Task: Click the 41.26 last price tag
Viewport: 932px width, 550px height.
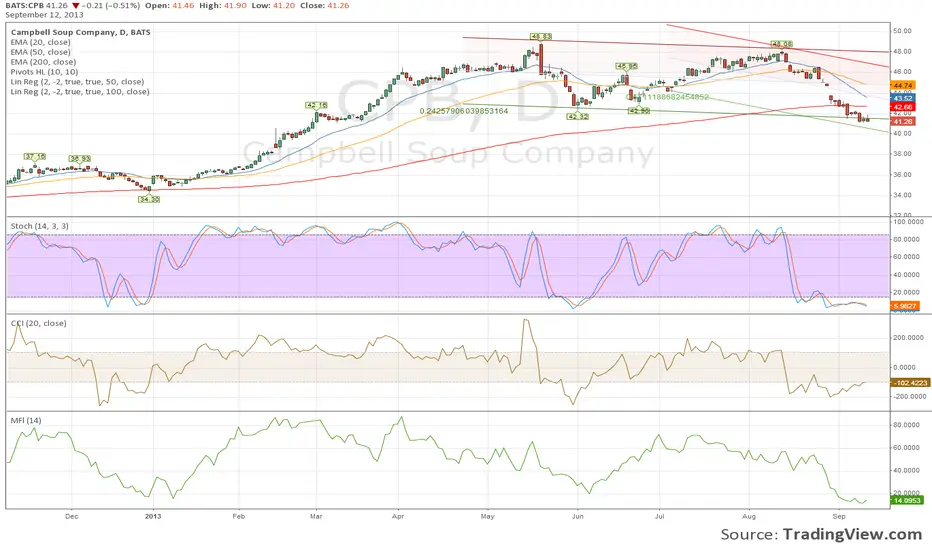Action: (903, 121)
